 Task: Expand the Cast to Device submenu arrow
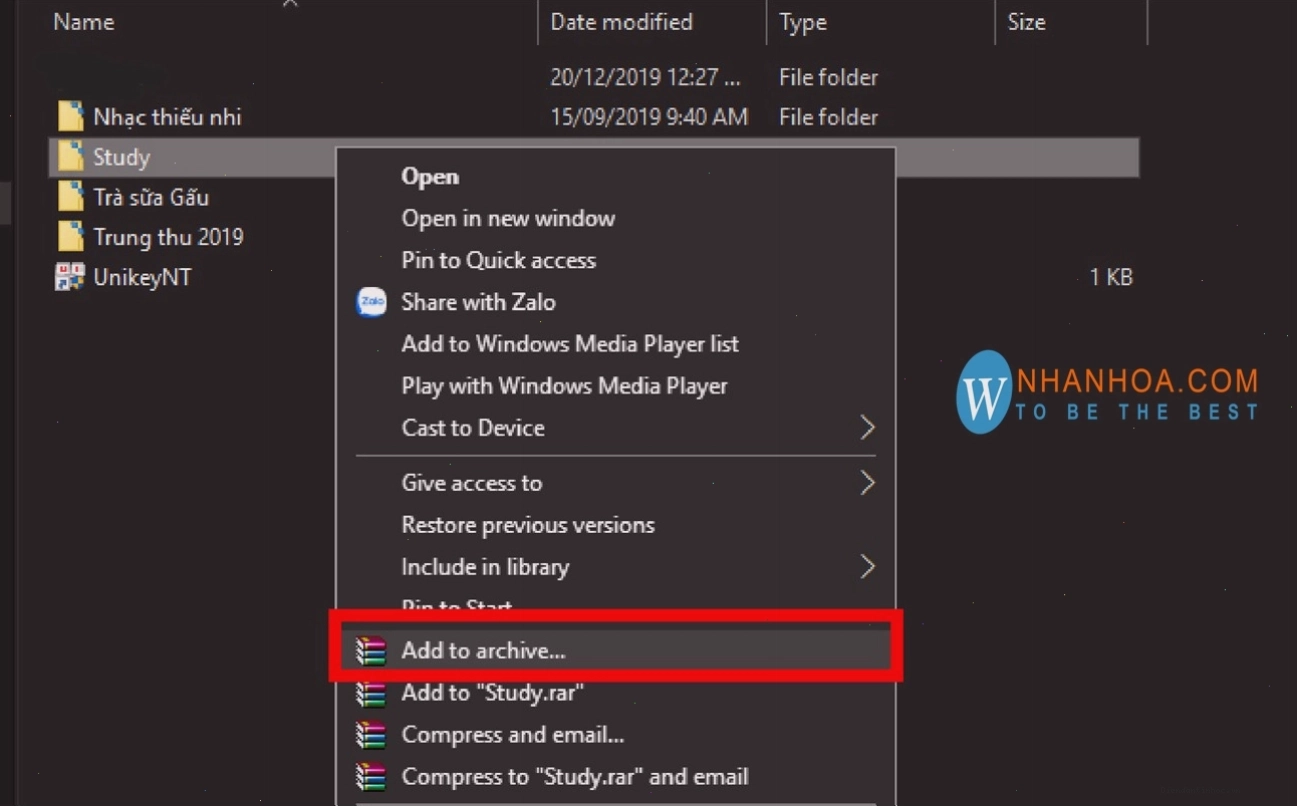[867, 428]
